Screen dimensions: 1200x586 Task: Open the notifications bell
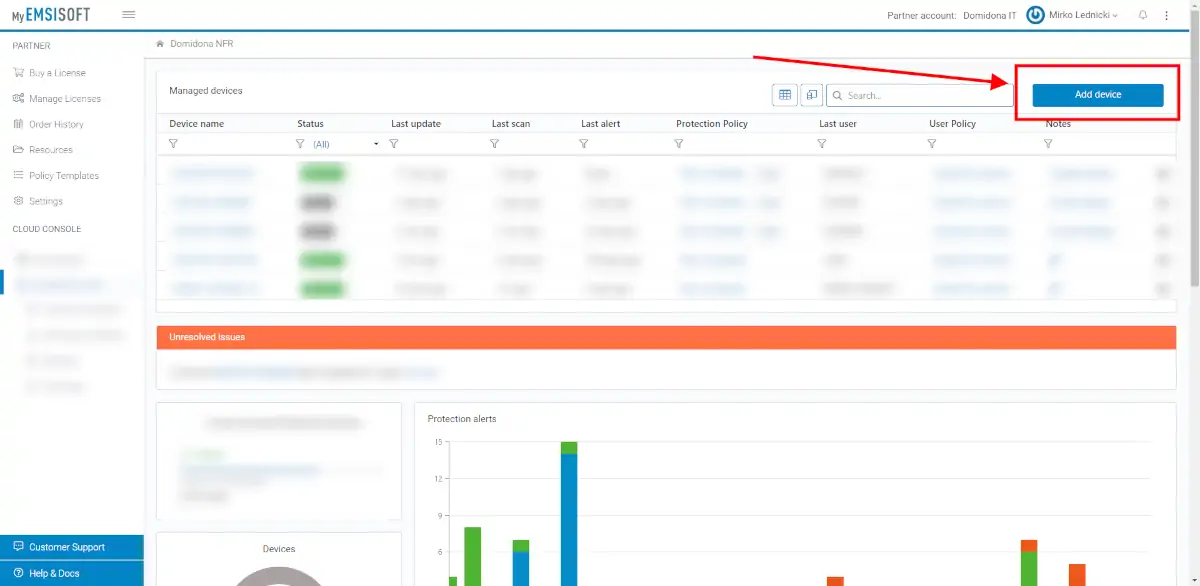click(1143, 15)
